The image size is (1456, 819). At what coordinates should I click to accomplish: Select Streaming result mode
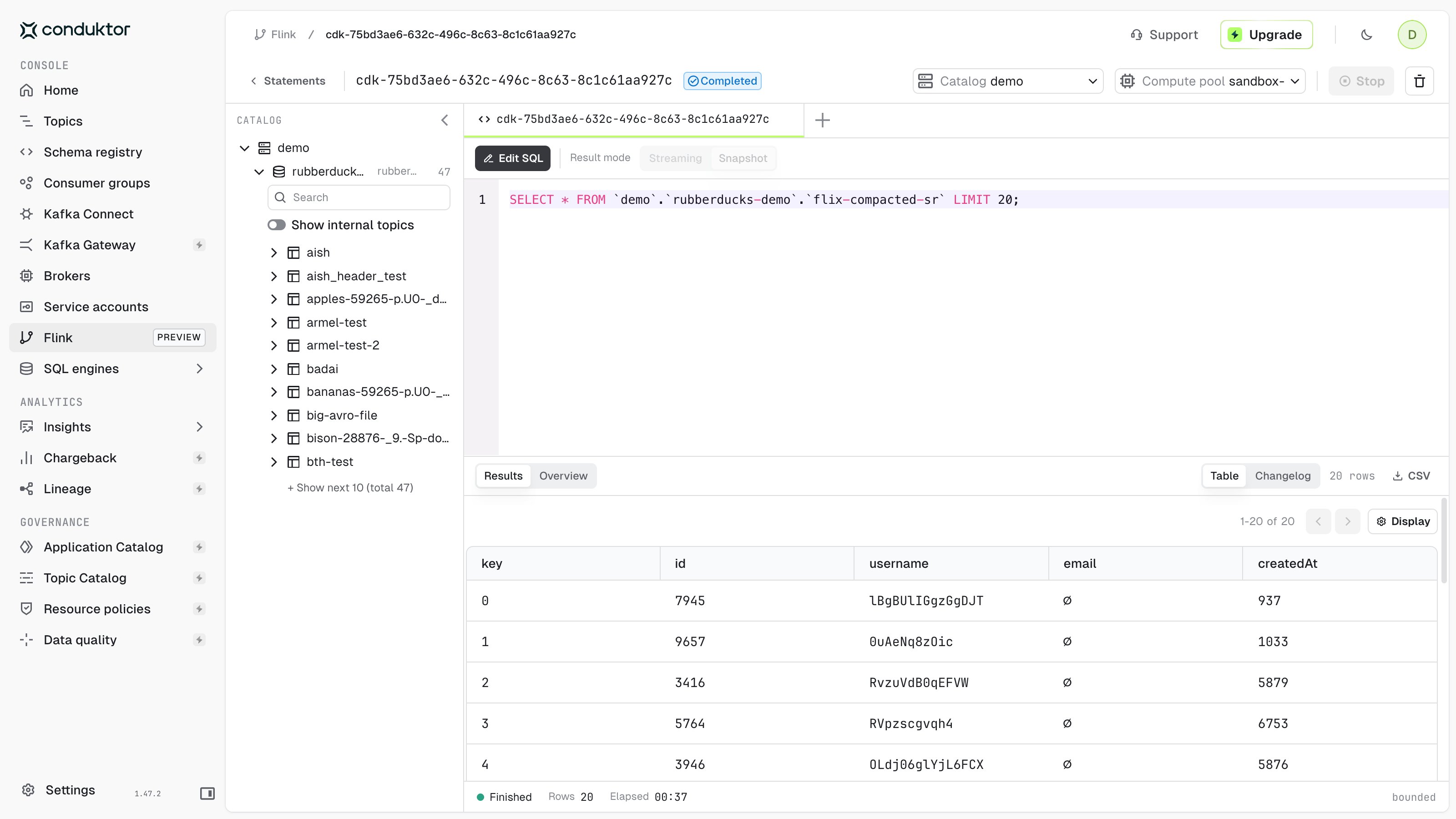[675, 158]
